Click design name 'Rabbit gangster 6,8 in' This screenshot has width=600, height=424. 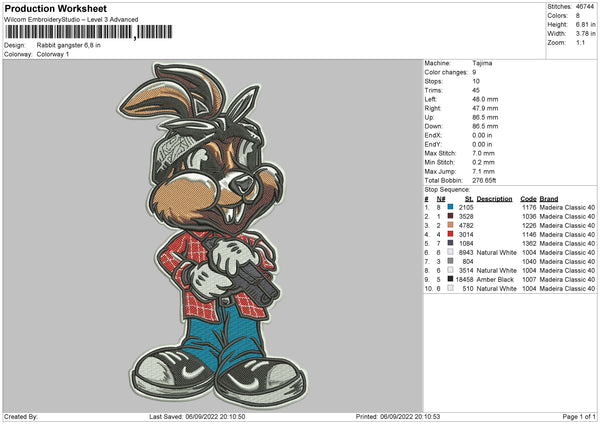pos(68,45)
